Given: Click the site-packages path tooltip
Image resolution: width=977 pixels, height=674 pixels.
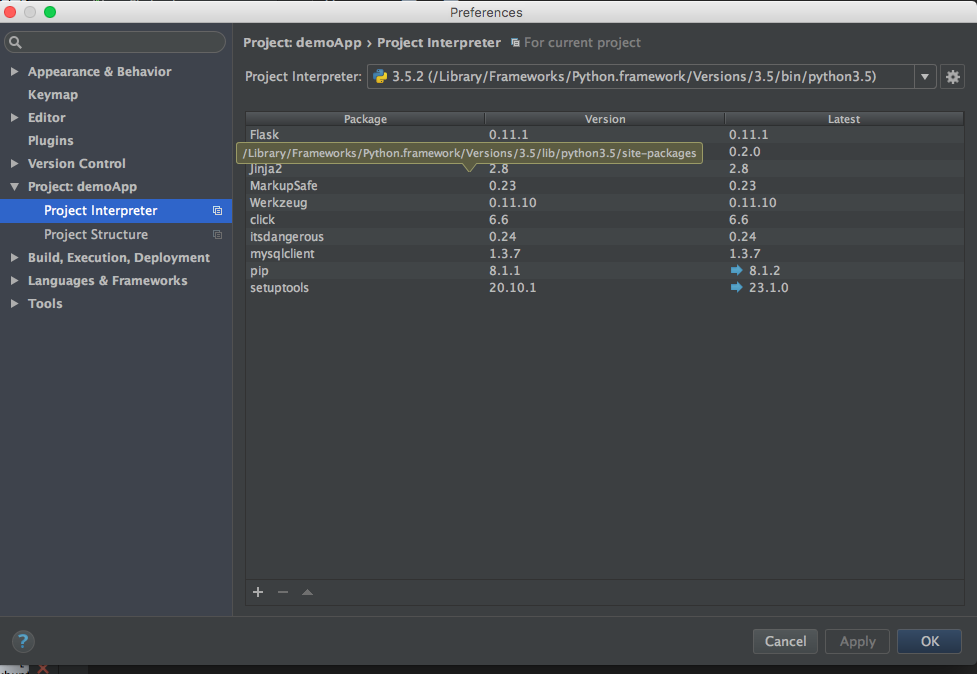Looking at the screenshot, I should pyautogui.click(x=469, y=153).
